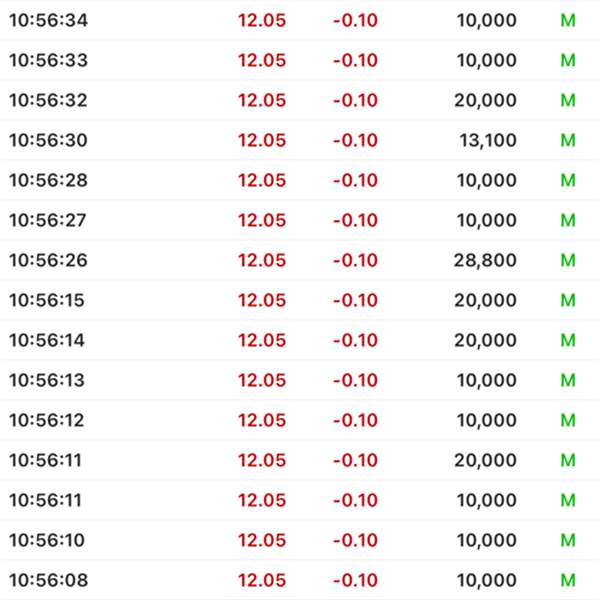This screenshot has height=600, width=600.
Task: Click the green M marker at 10:56:10
Action: pyautogui.click(x=568, y=540)
